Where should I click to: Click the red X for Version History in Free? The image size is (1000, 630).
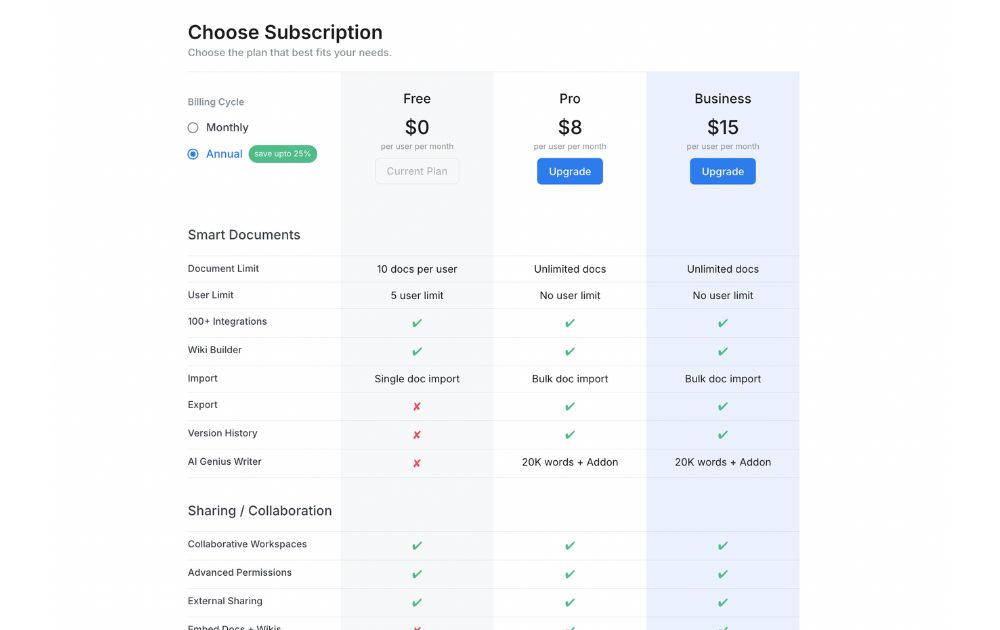(x=416, y=435)
